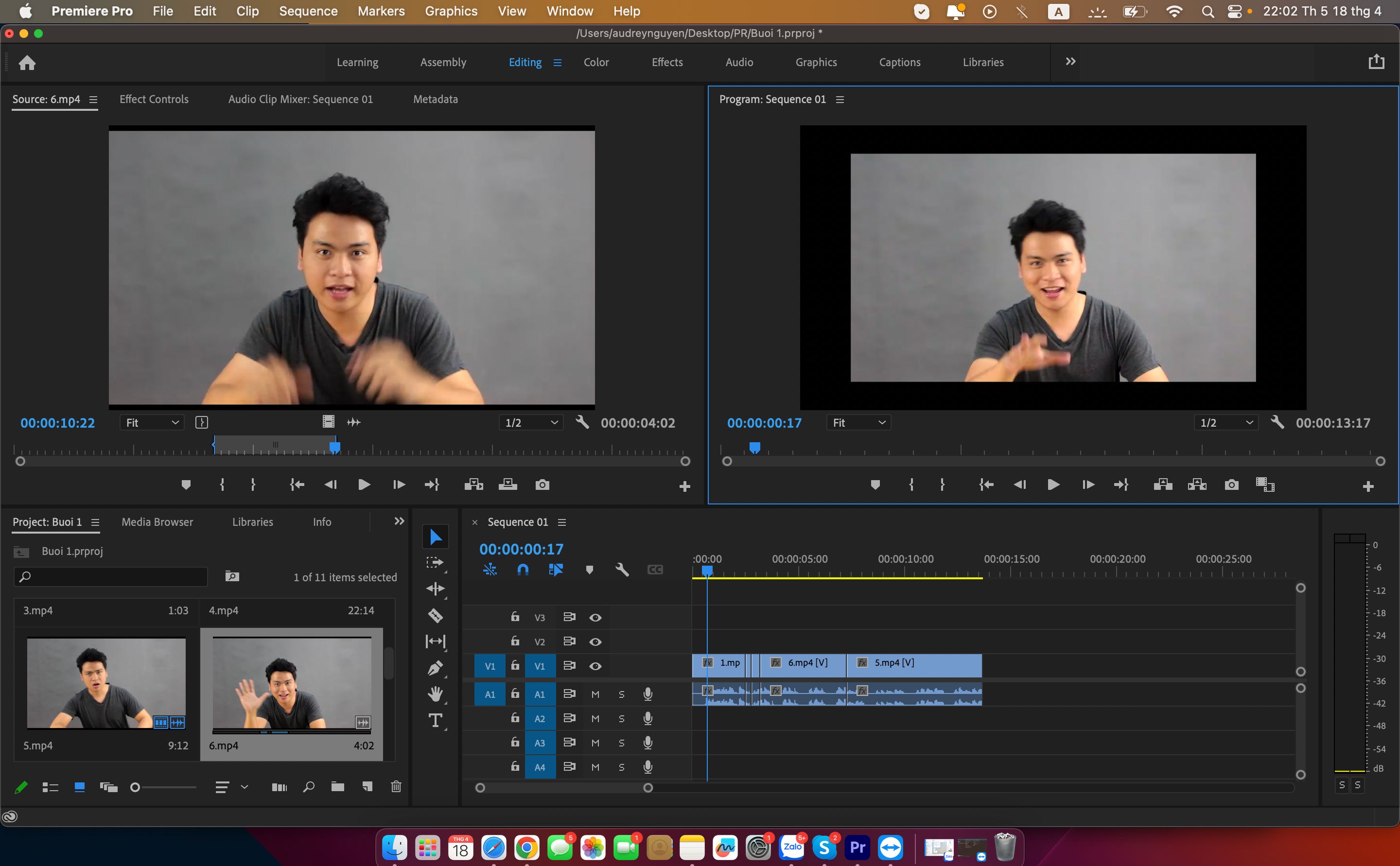Click Lift button in Program monitor
Viewport: 1400px width, 866px height.
(x=1163, y=485)
